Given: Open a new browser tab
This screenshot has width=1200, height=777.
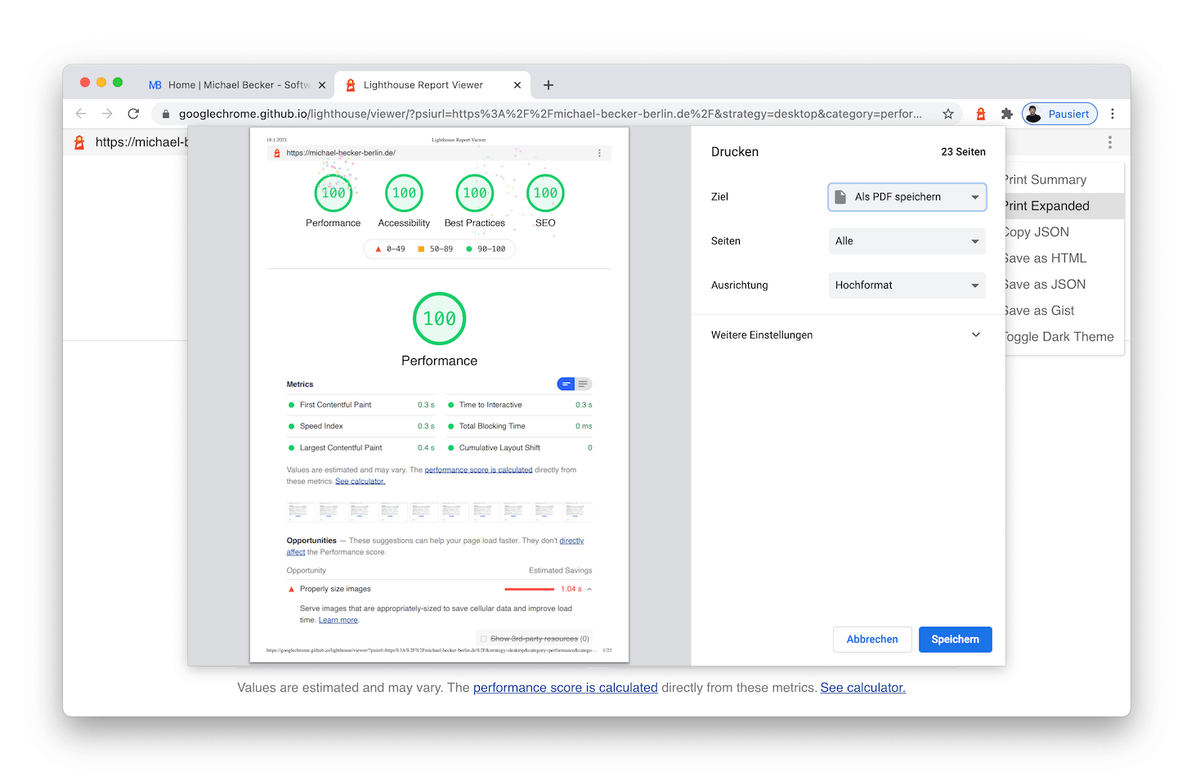Looking at the screenshot, I should tap(548, 85).
